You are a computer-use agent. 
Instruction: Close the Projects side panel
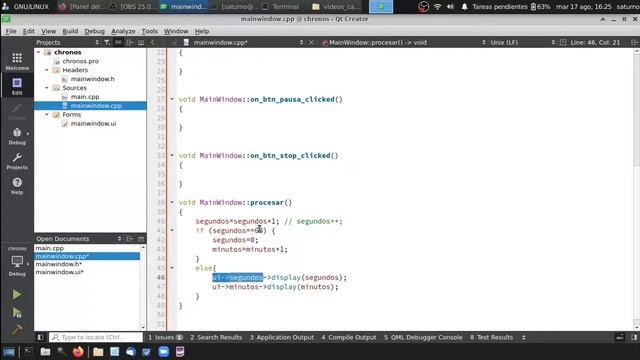[141, 42]
